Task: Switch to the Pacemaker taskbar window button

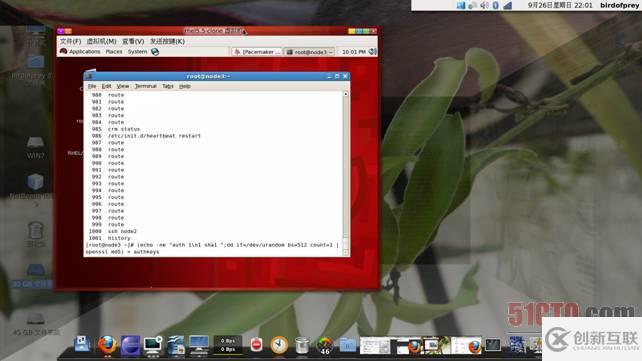Action: point(257,52)
